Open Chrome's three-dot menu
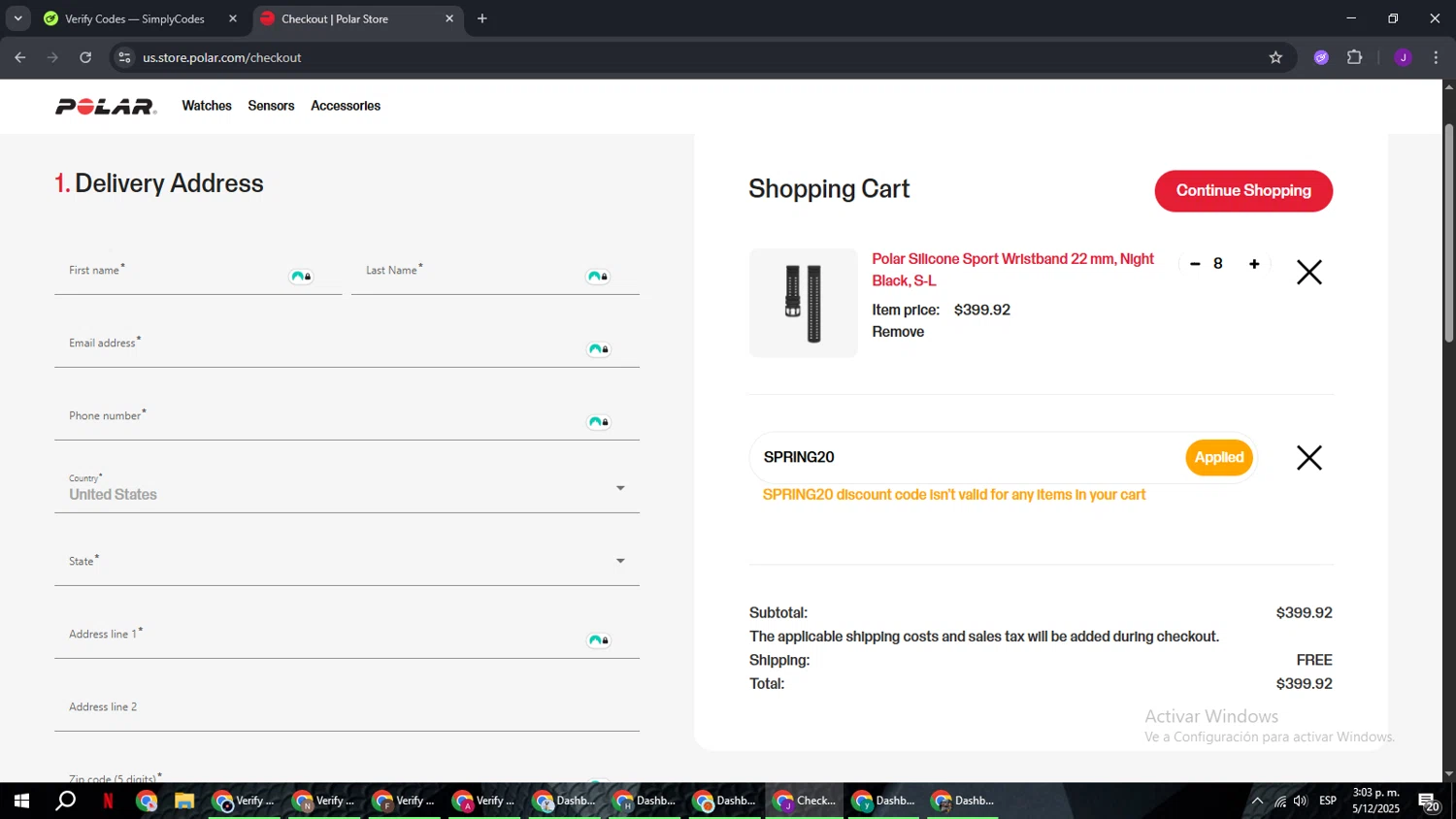Viewport: 1456px width, 819px height. pos(1436,57)
